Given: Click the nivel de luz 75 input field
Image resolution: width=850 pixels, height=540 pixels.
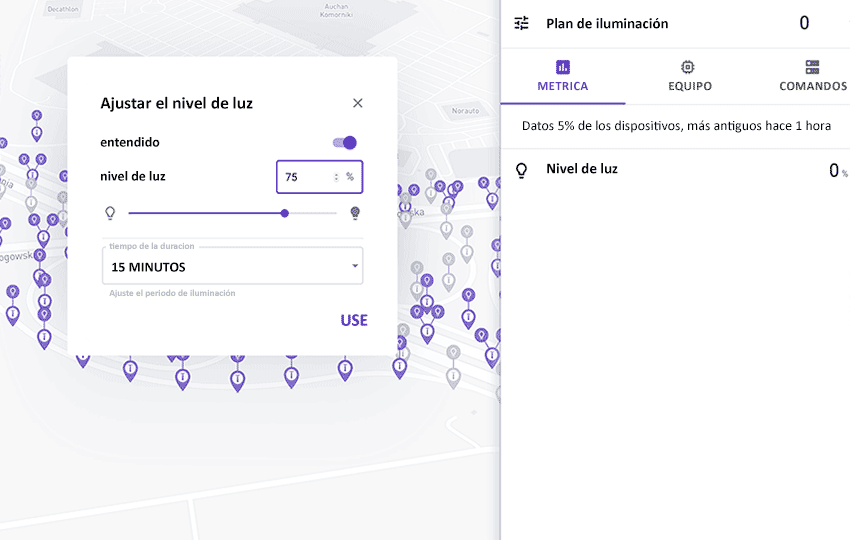Looking at the screenshot, I should 319,177.
